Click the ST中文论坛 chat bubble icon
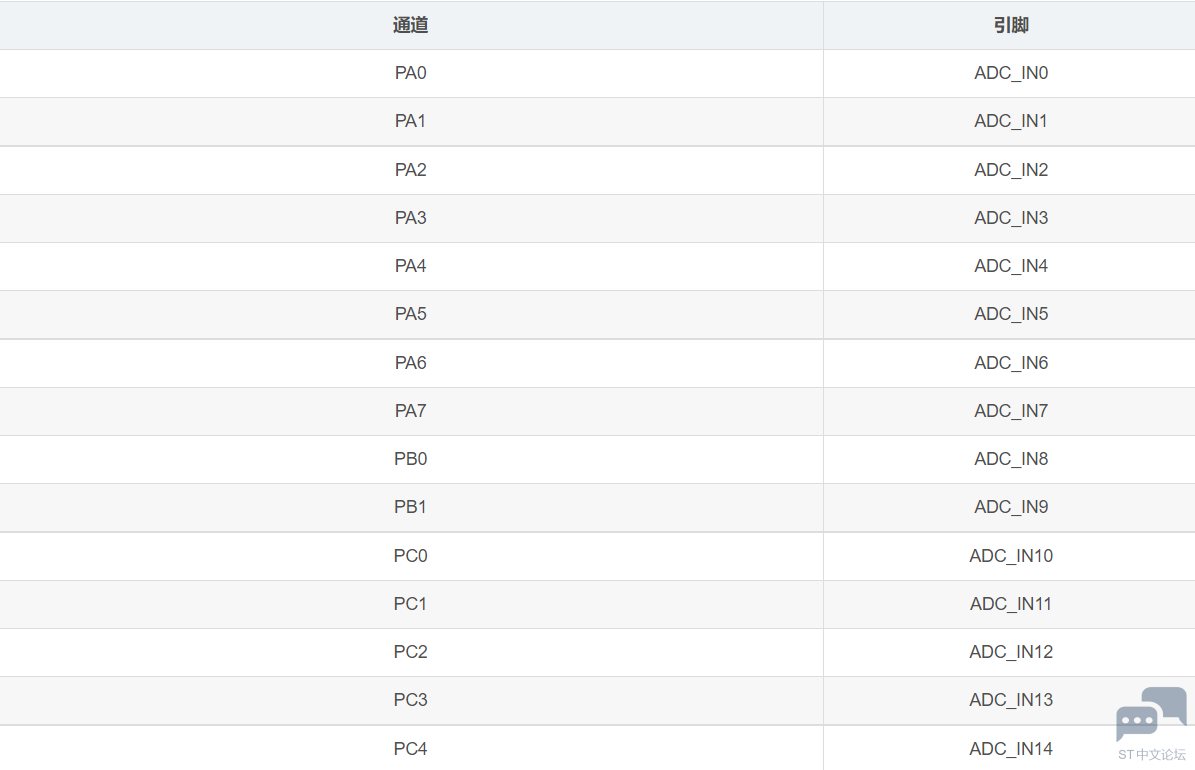This screenshot has height=770, width=1195. click(x=1151, y=714)
